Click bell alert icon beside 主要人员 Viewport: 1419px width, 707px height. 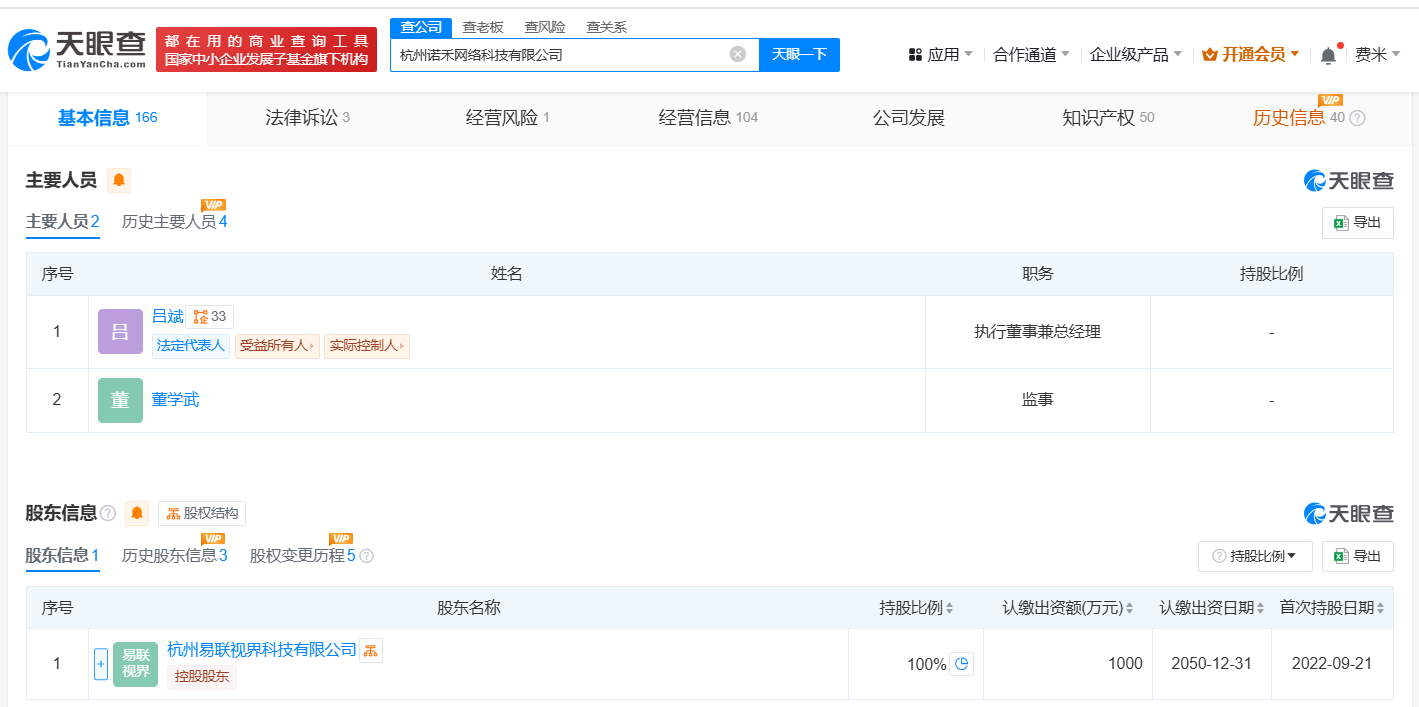119,180
